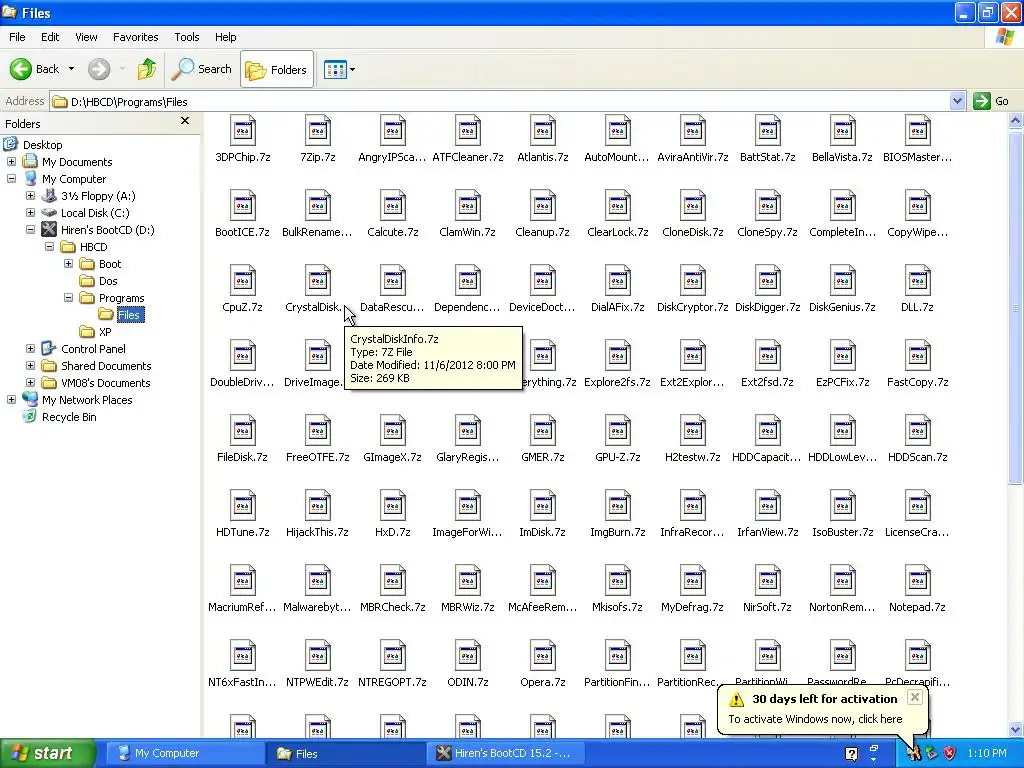
Task: Select the FreeOTFE.7z file icon
Action: [317, 431]
